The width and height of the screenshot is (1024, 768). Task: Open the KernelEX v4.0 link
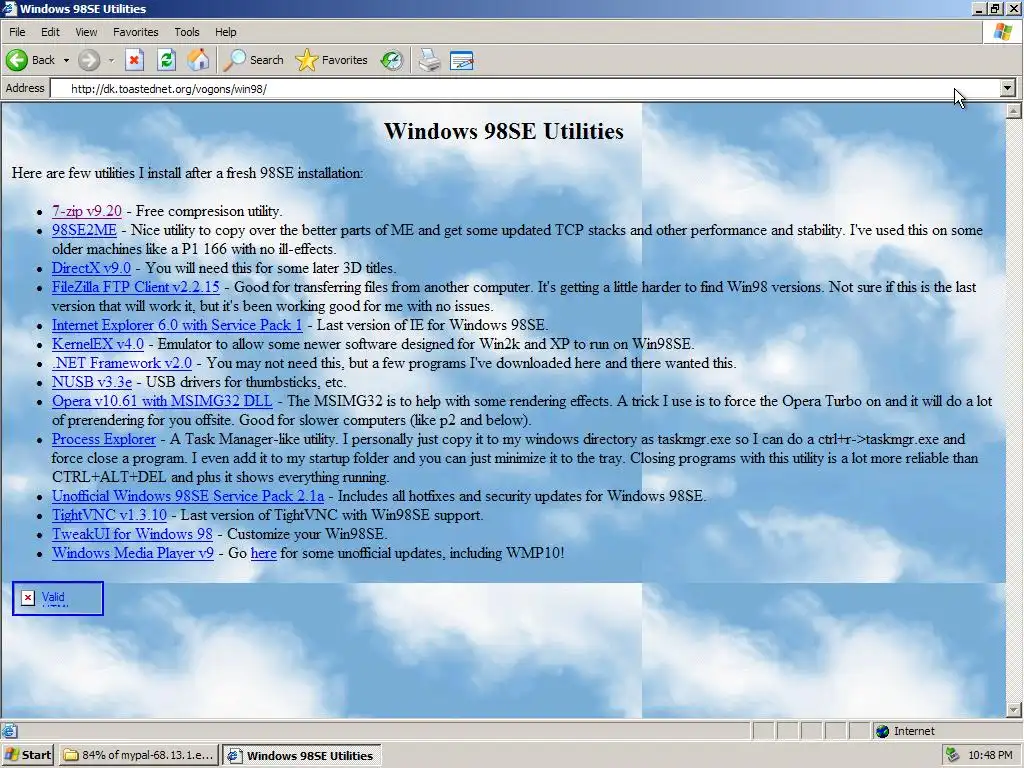[x=98, y=344]
